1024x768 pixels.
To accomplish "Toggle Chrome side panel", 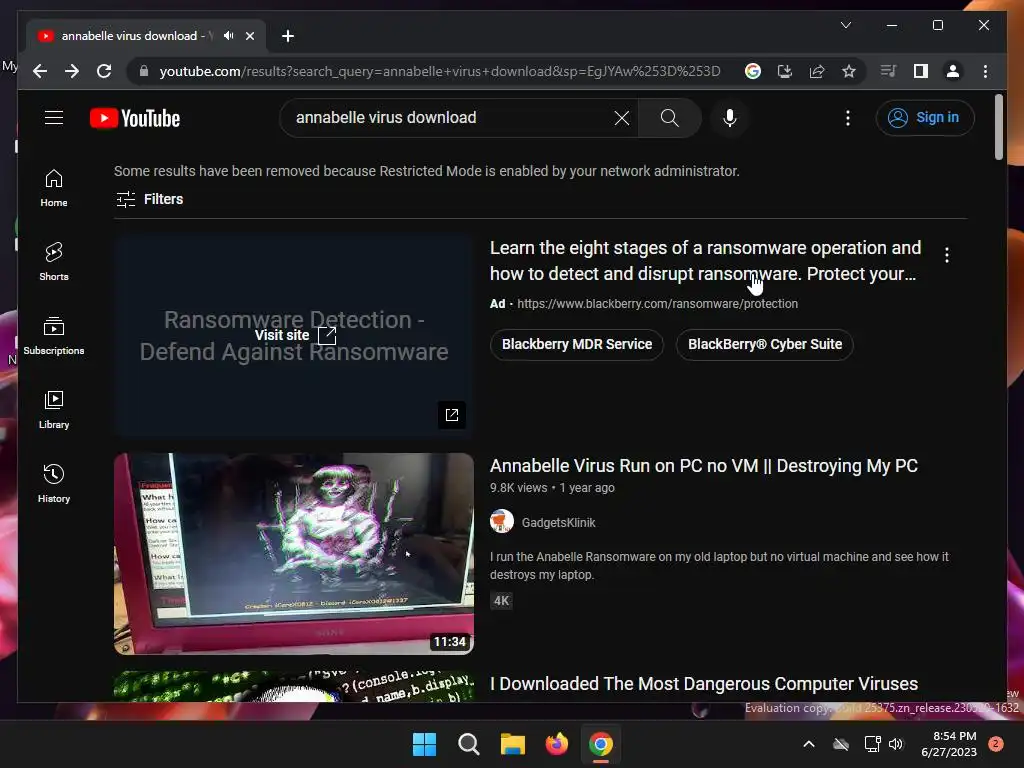I will [921, 71].
